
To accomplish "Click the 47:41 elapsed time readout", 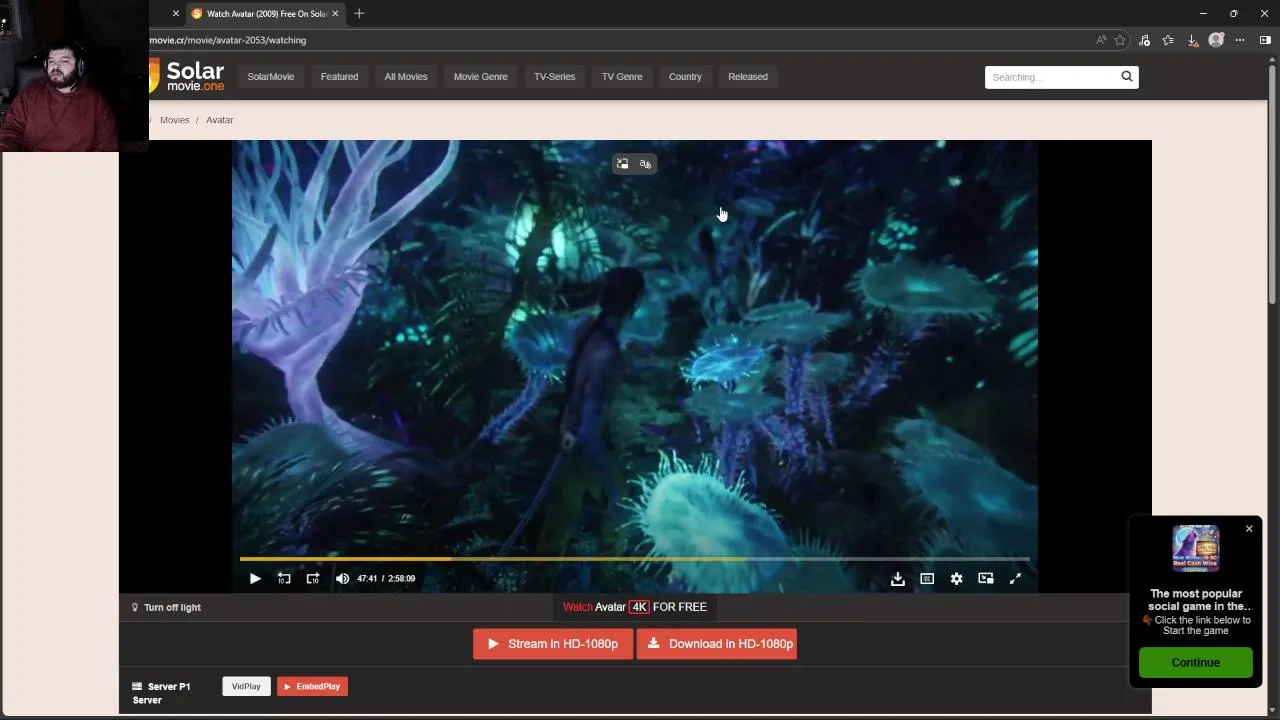I will (367, 578).
